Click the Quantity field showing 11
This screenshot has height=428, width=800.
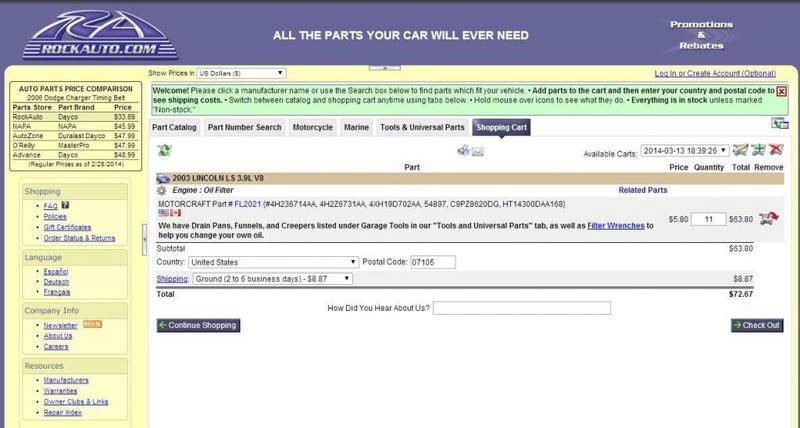click(x=708, y=218)
